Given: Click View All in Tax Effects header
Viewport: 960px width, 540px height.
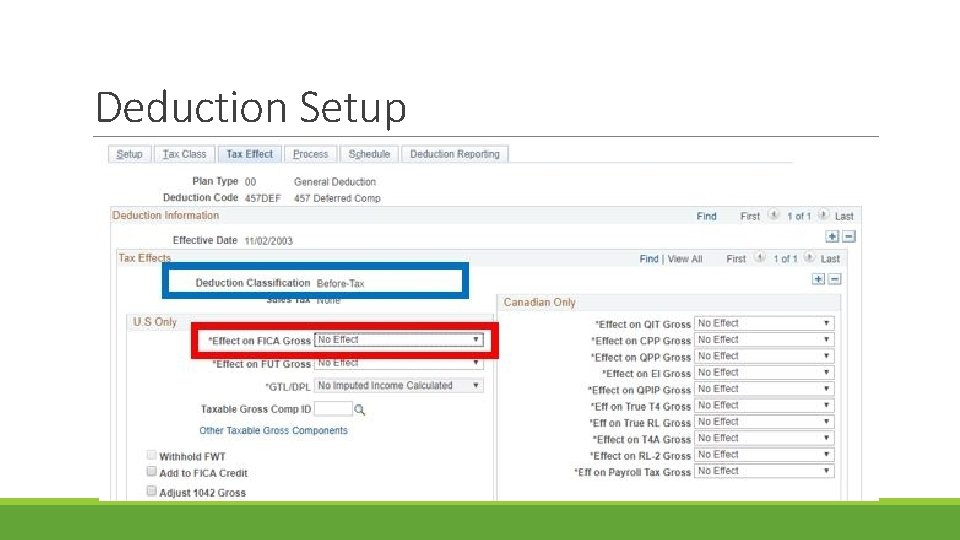Looking at the screenshot, I should click(x=684, y=259).
